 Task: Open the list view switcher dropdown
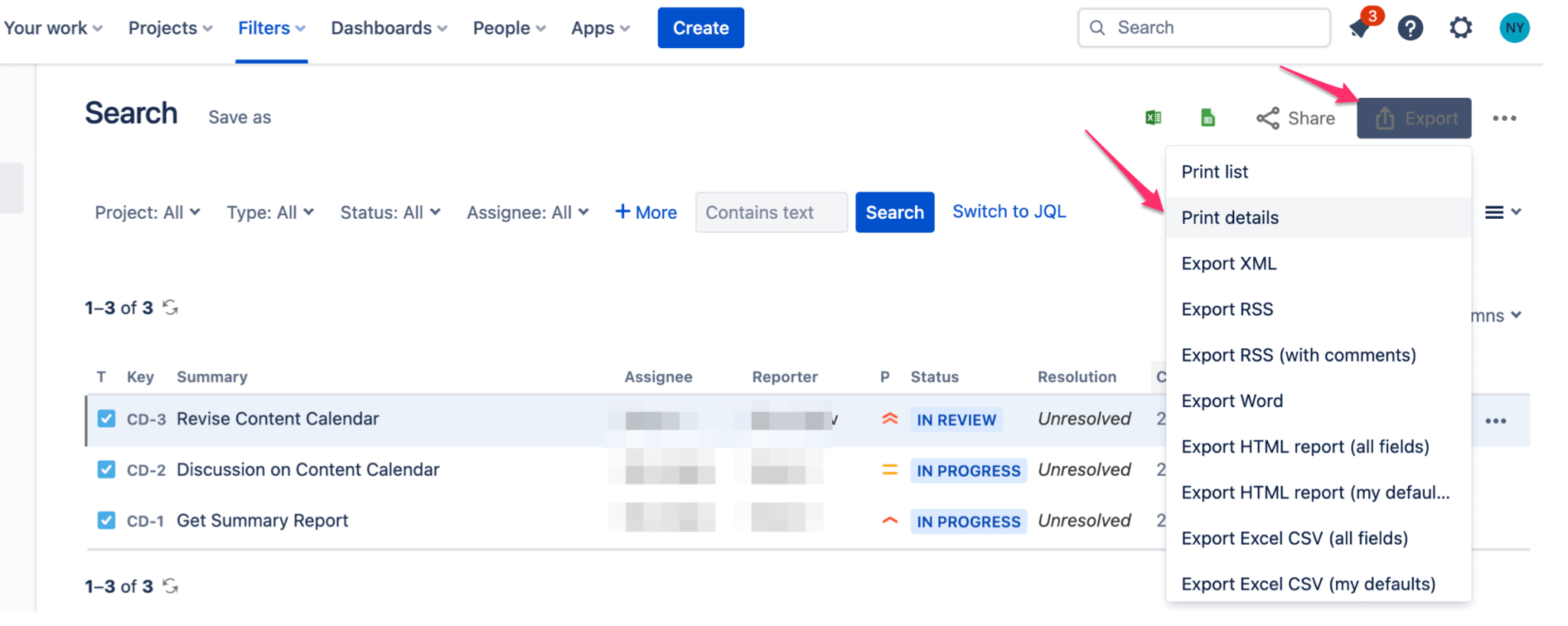point(1503,212)
